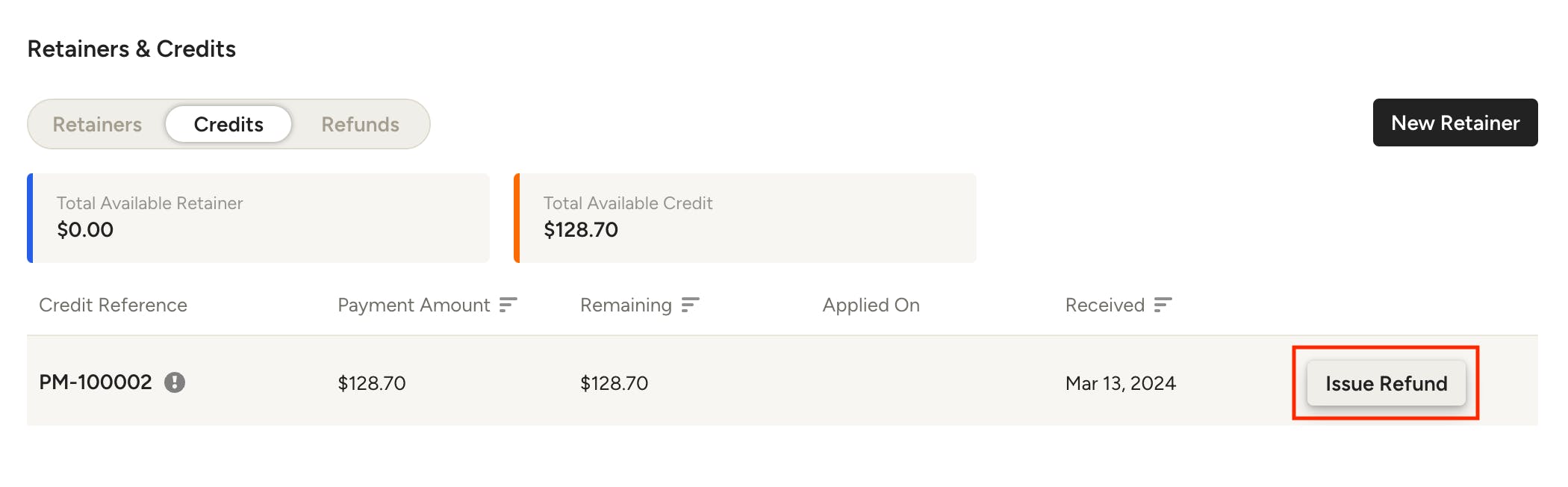Open the Refunds tab

pos(360,124)
